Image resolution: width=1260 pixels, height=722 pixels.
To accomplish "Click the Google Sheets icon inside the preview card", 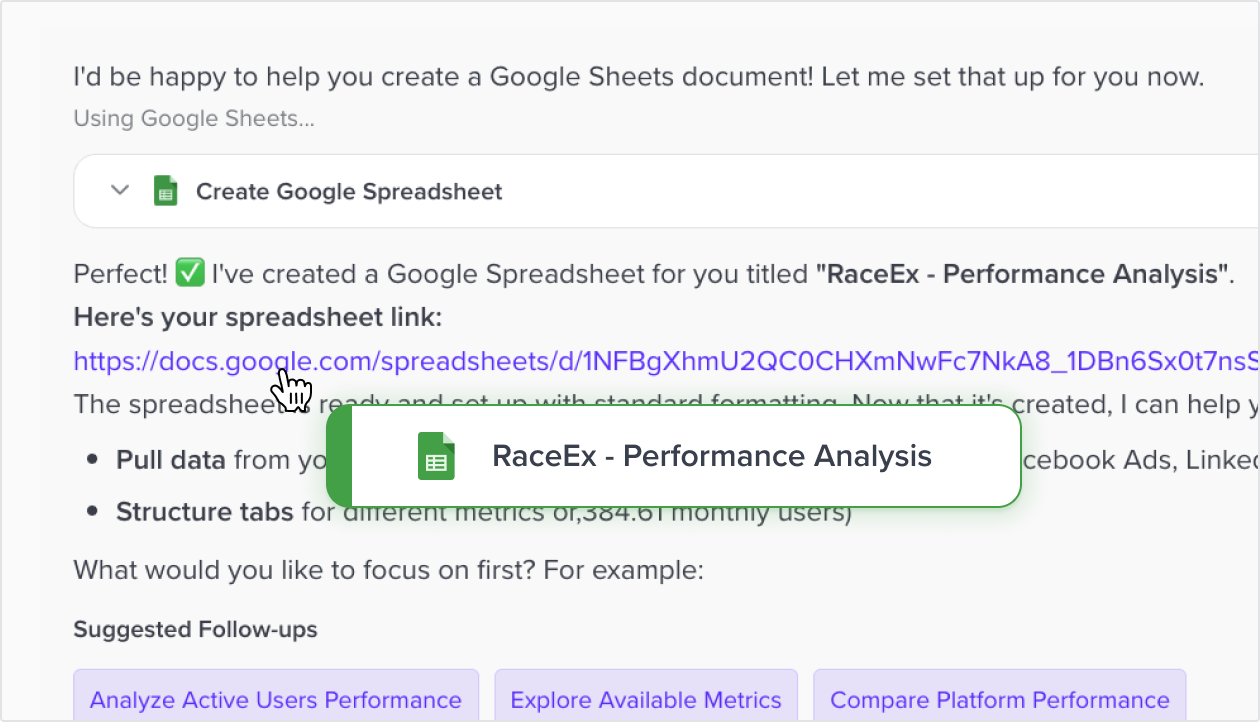I will 434,456.
